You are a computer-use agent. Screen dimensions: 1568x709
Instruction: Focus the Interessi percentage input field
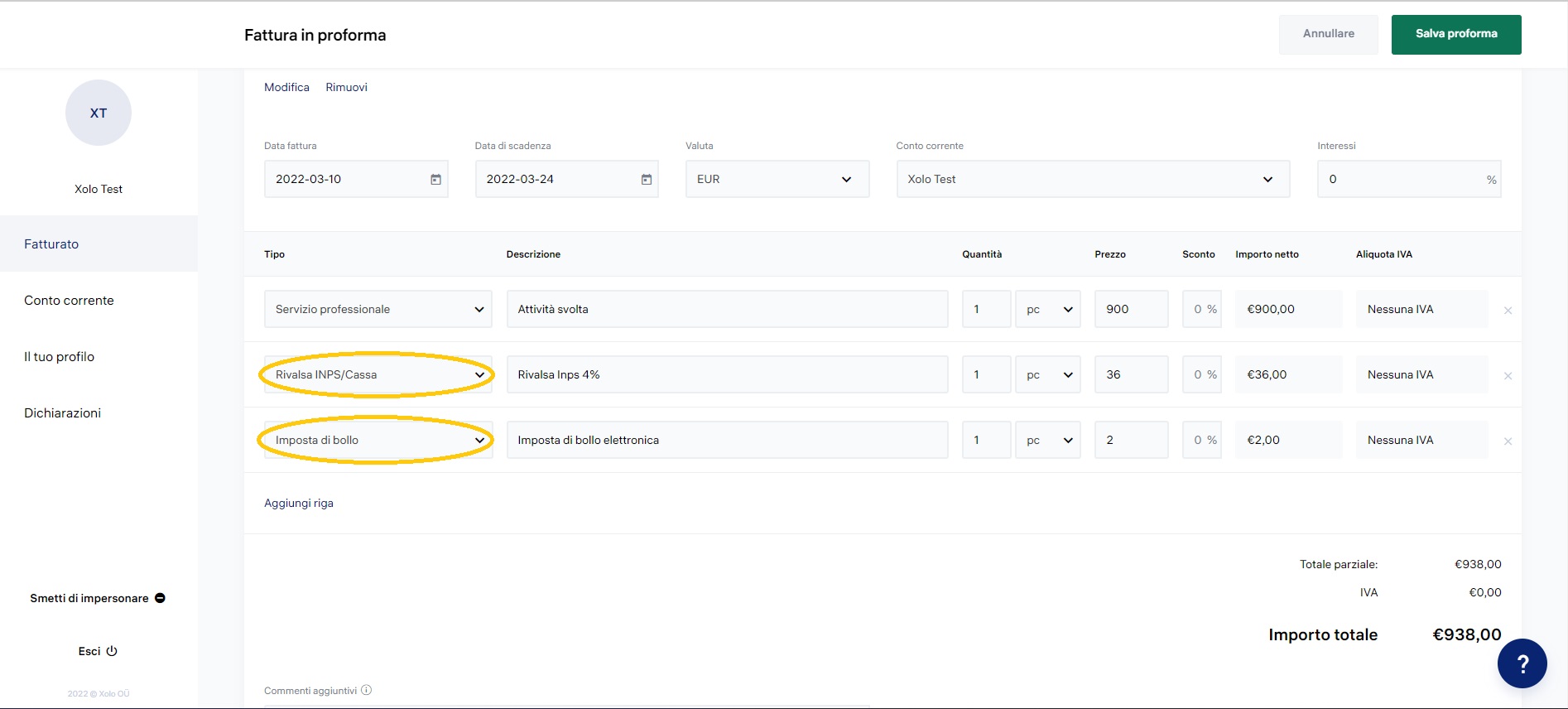click(x=1401, y=179)
